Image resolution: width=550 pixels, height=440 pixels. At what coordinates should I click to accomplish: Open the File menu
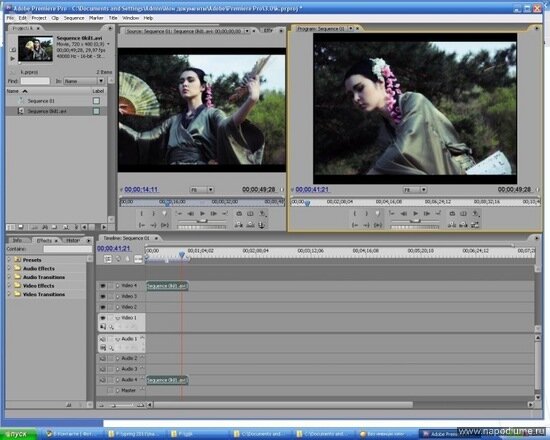pos(10,18)
